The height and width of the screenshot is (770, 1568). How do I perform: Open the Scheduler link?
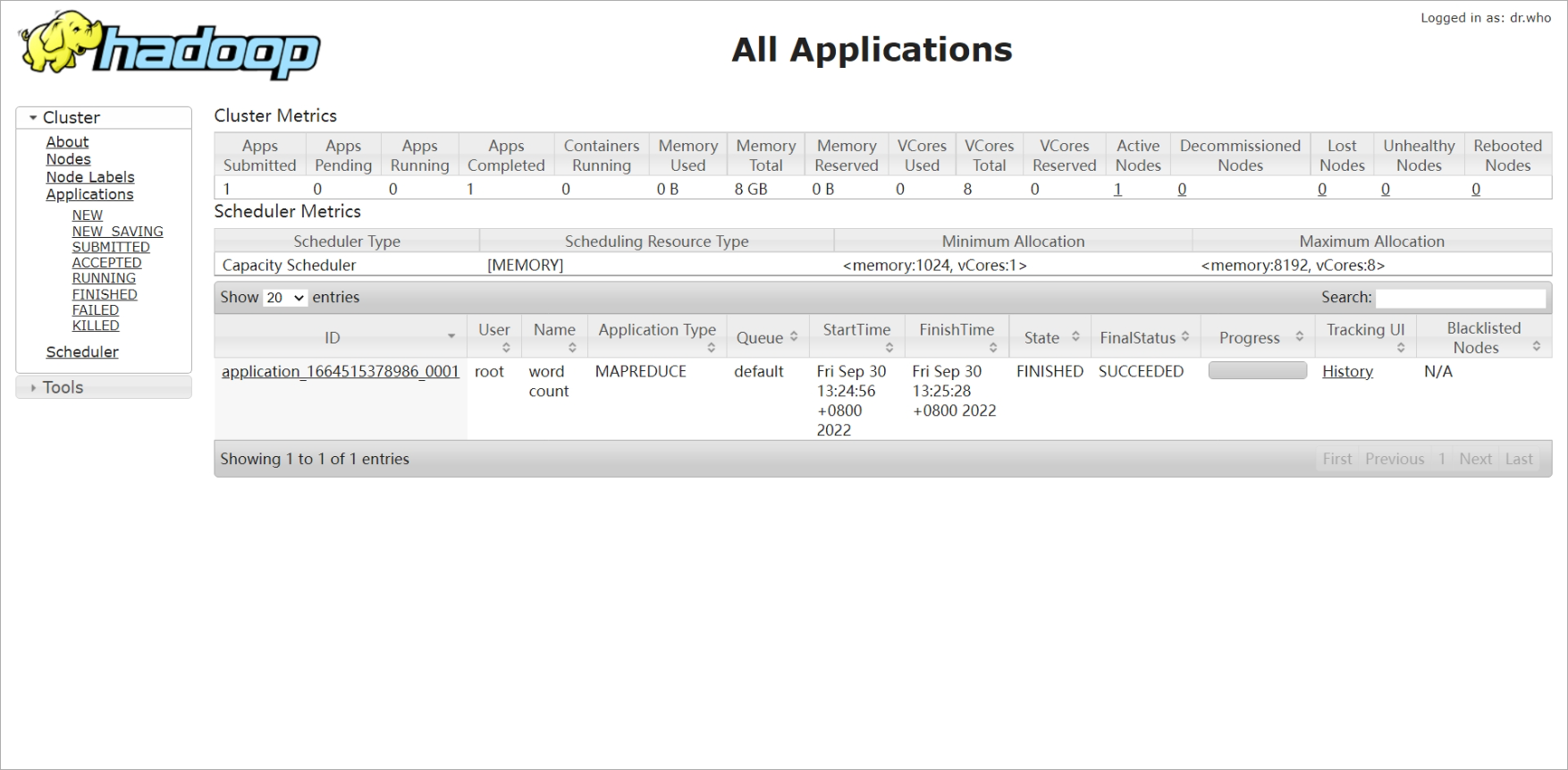(82, 352)
